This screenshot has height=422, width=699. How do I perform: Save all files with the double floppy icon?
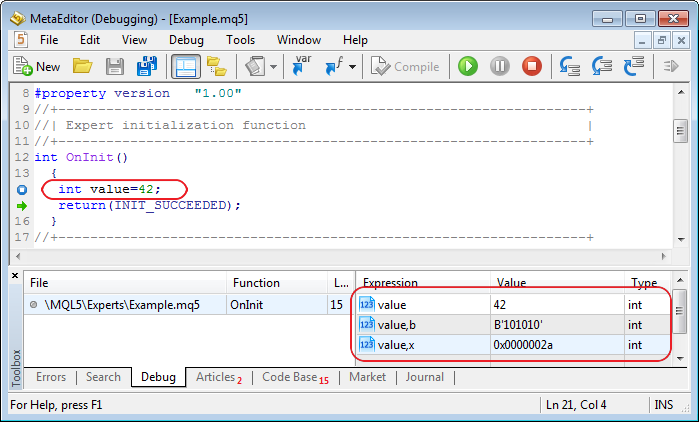147,66
